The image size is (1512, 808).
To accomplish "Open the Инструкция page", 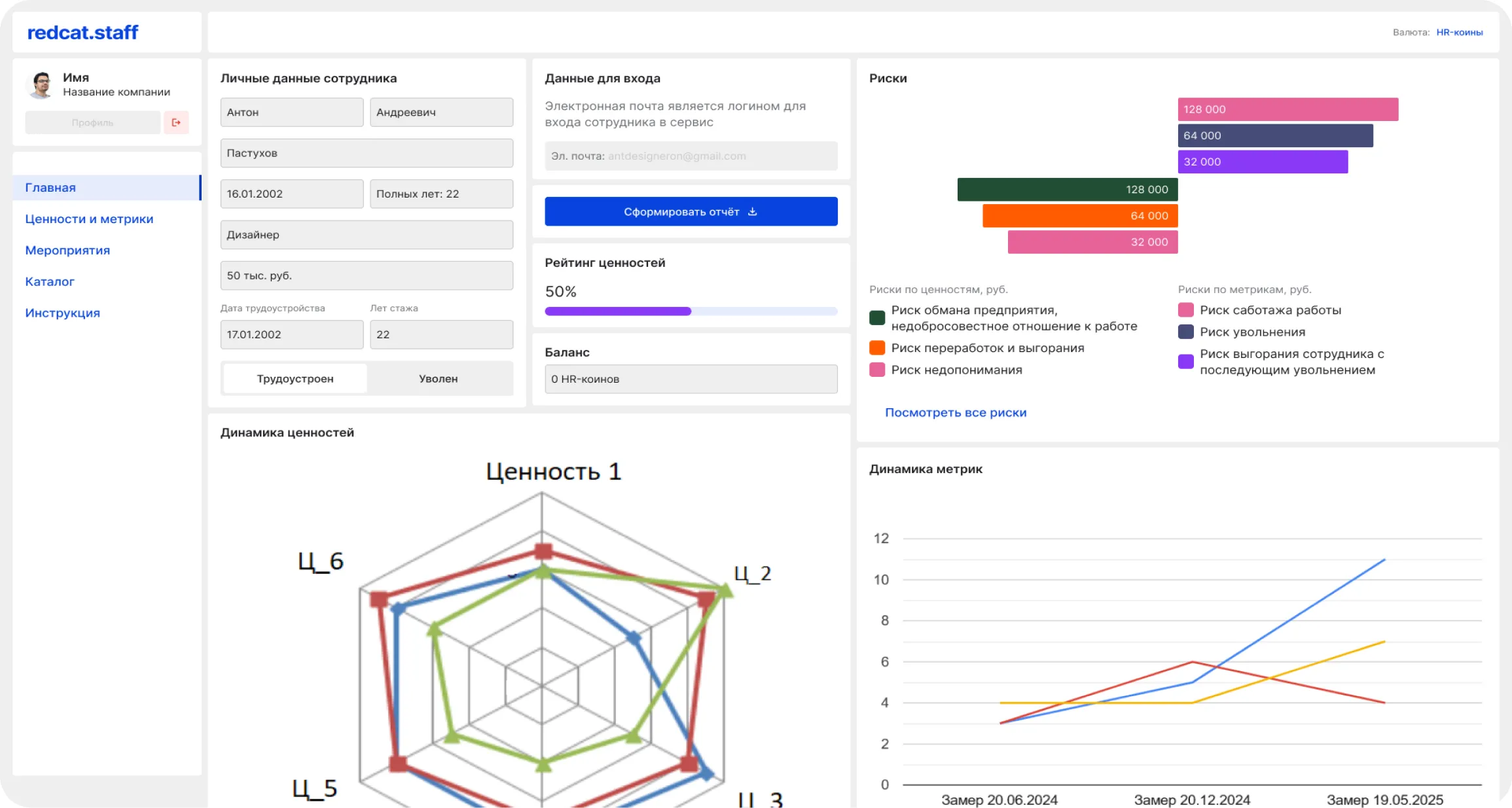I will click(62, 313).
